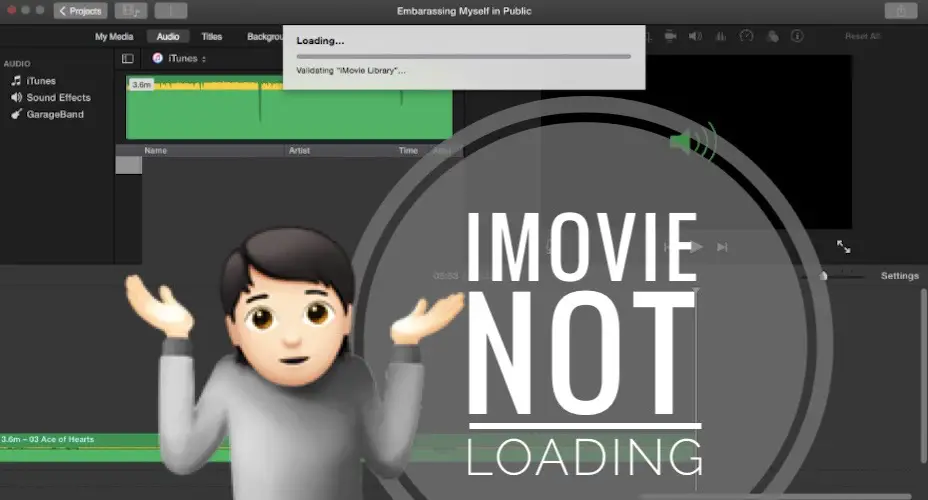Select the Titles tab
This screenshot has height=500, width=928.
tap(212, 37)
